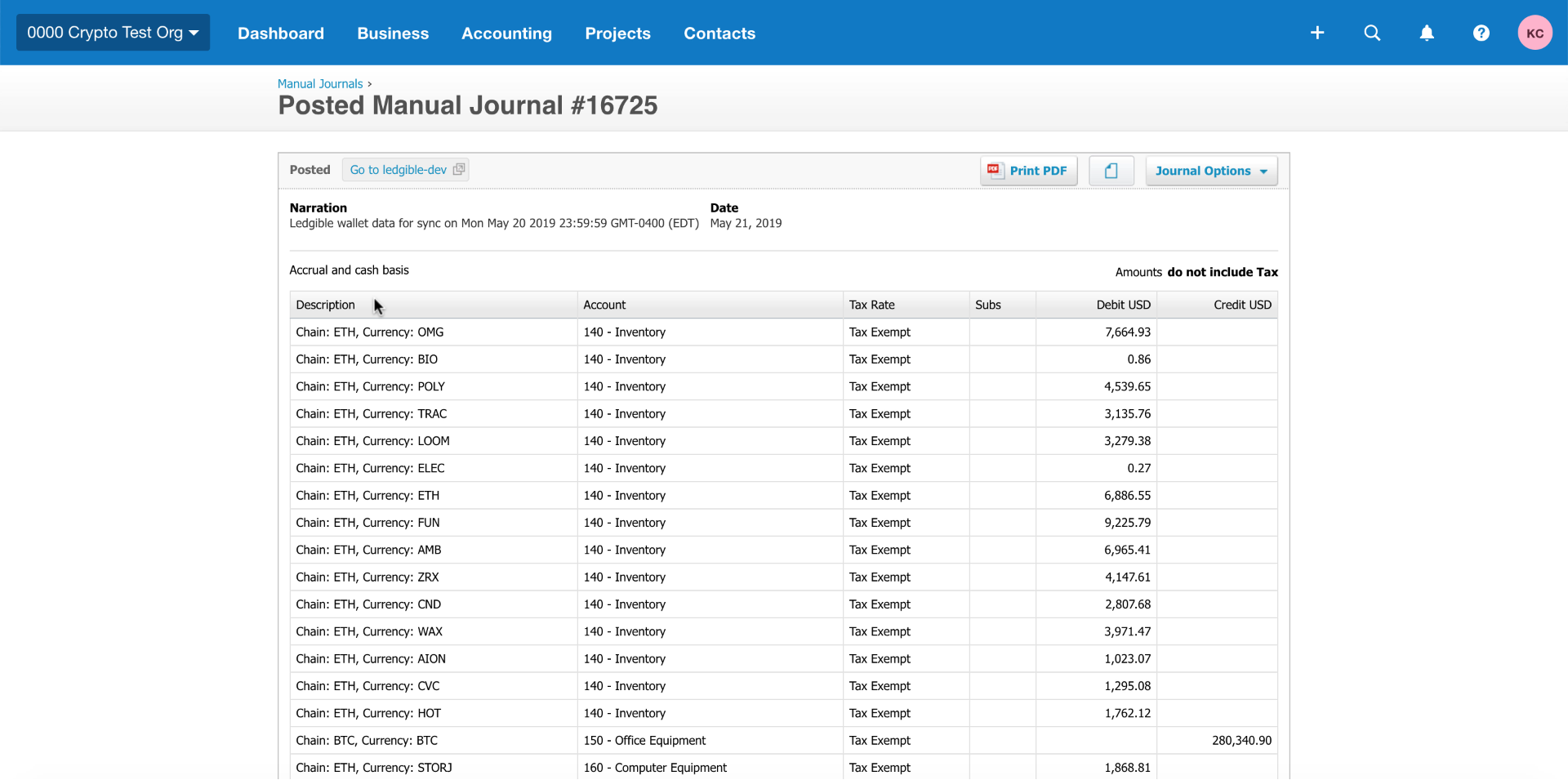Click the Credit USD column header

(1217, 305)
